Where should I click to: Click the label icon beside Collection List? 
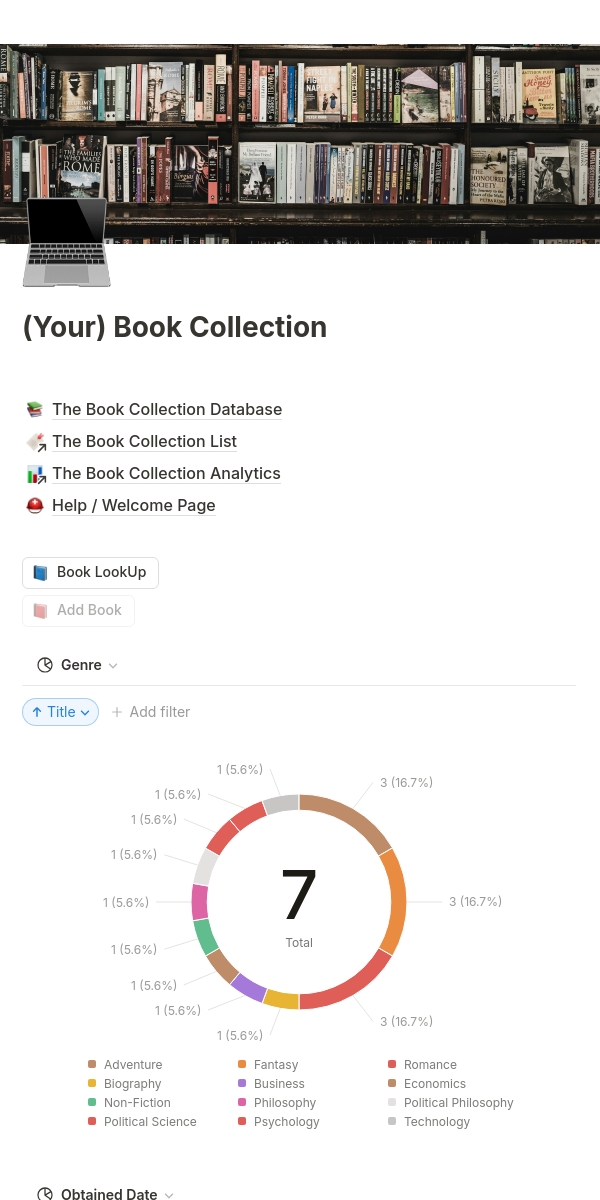[x=35, y=441]
